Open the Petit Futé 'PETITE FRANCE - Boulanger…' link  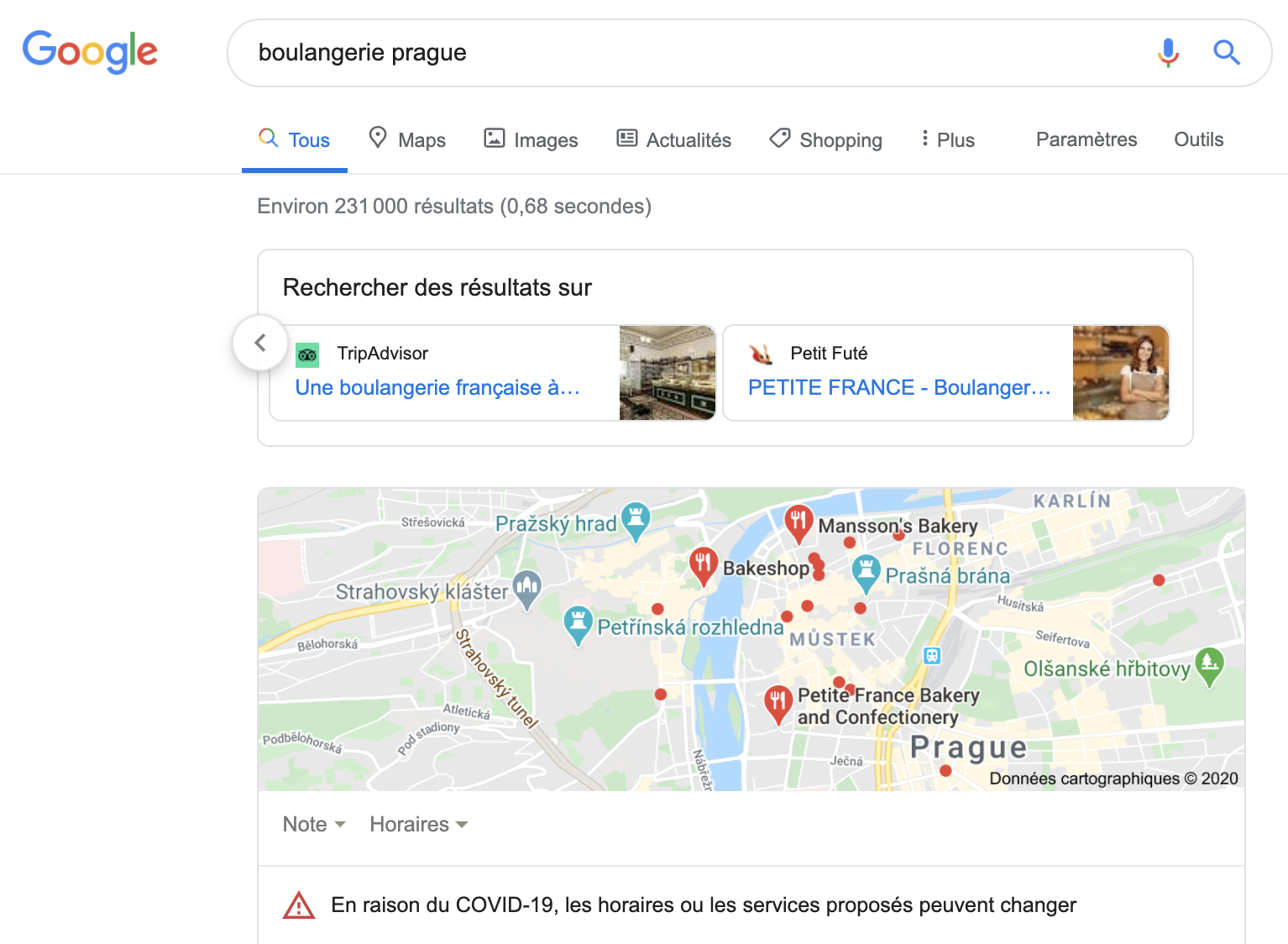coord(899,387)
